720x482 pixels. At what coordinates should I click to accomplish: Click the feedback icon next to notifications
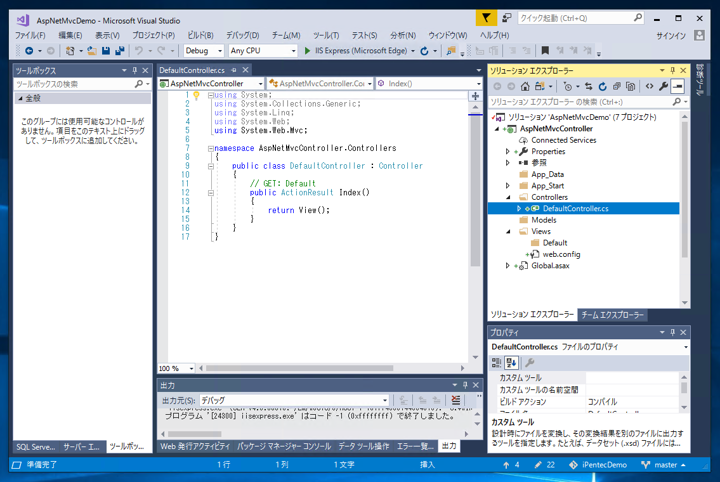click(506, 18)
